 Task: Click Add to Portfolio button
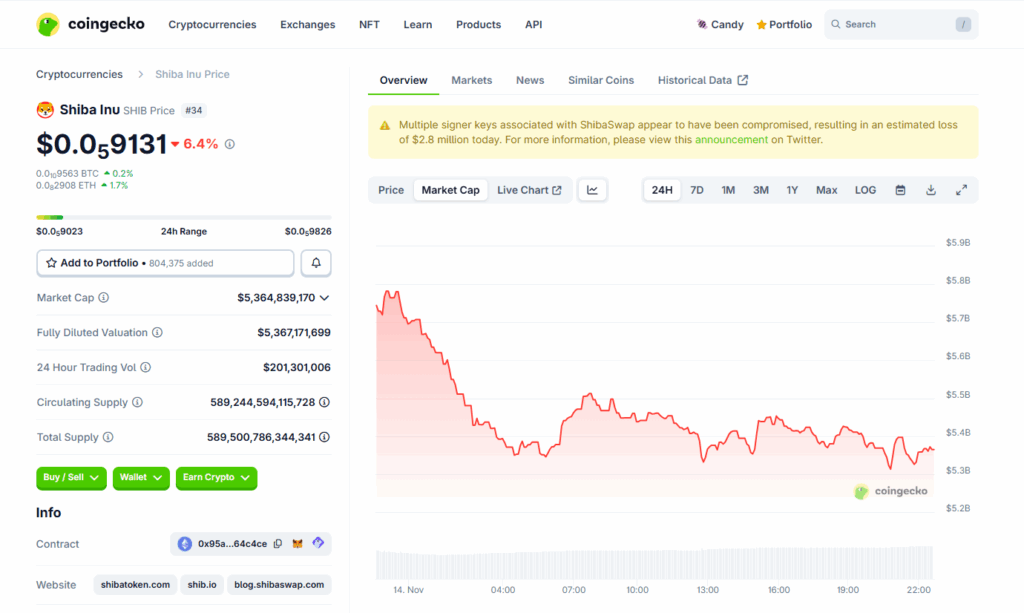pyautogui.click(x=165, y=263)
